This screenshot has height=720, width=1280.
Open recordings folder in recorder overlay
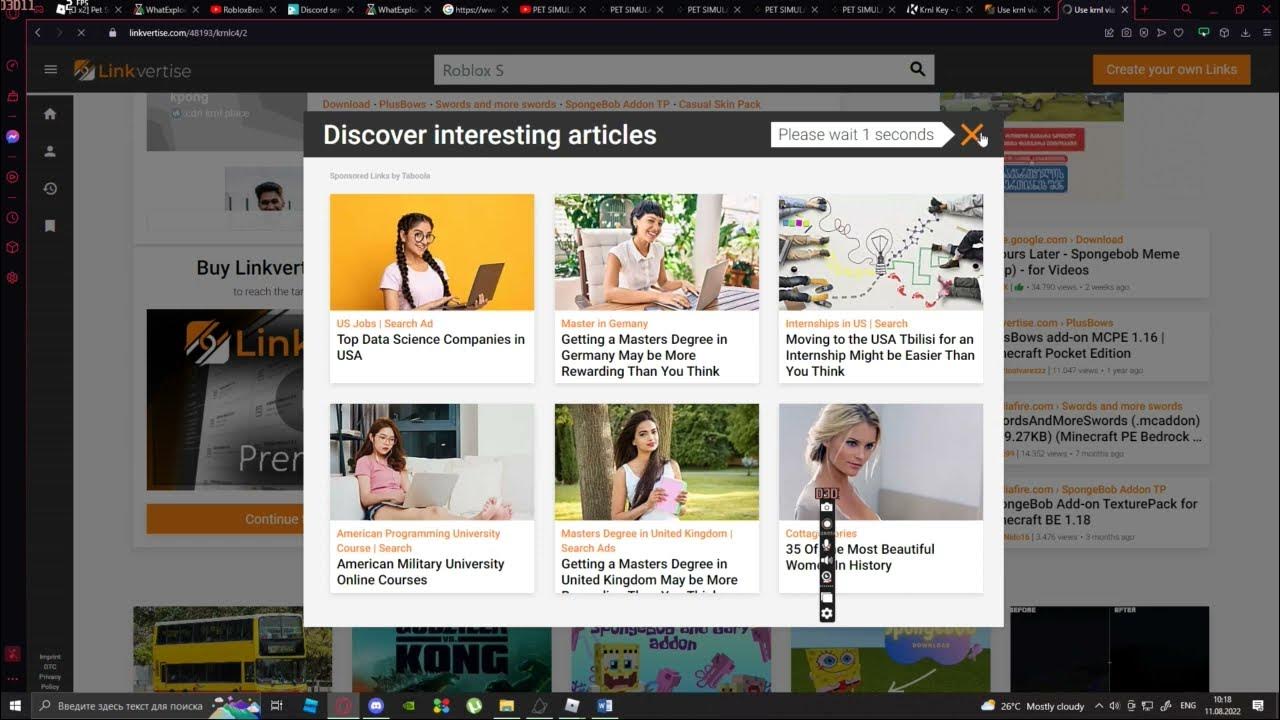coord(827,596)
